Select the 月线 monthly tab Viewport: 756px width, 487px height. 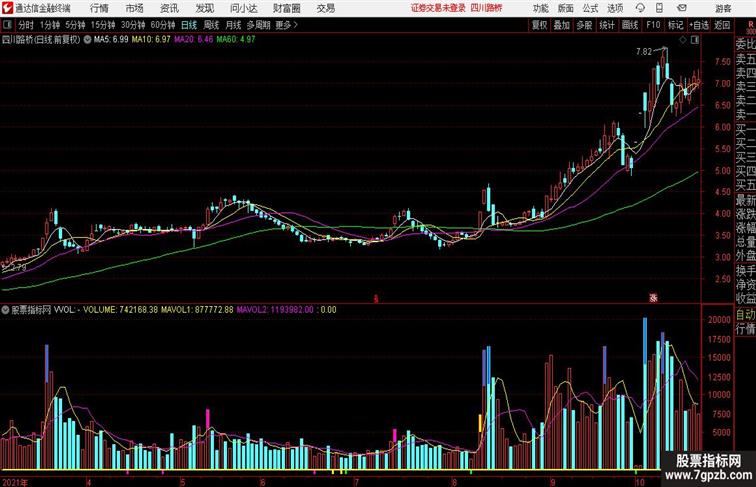click(233, 25)
